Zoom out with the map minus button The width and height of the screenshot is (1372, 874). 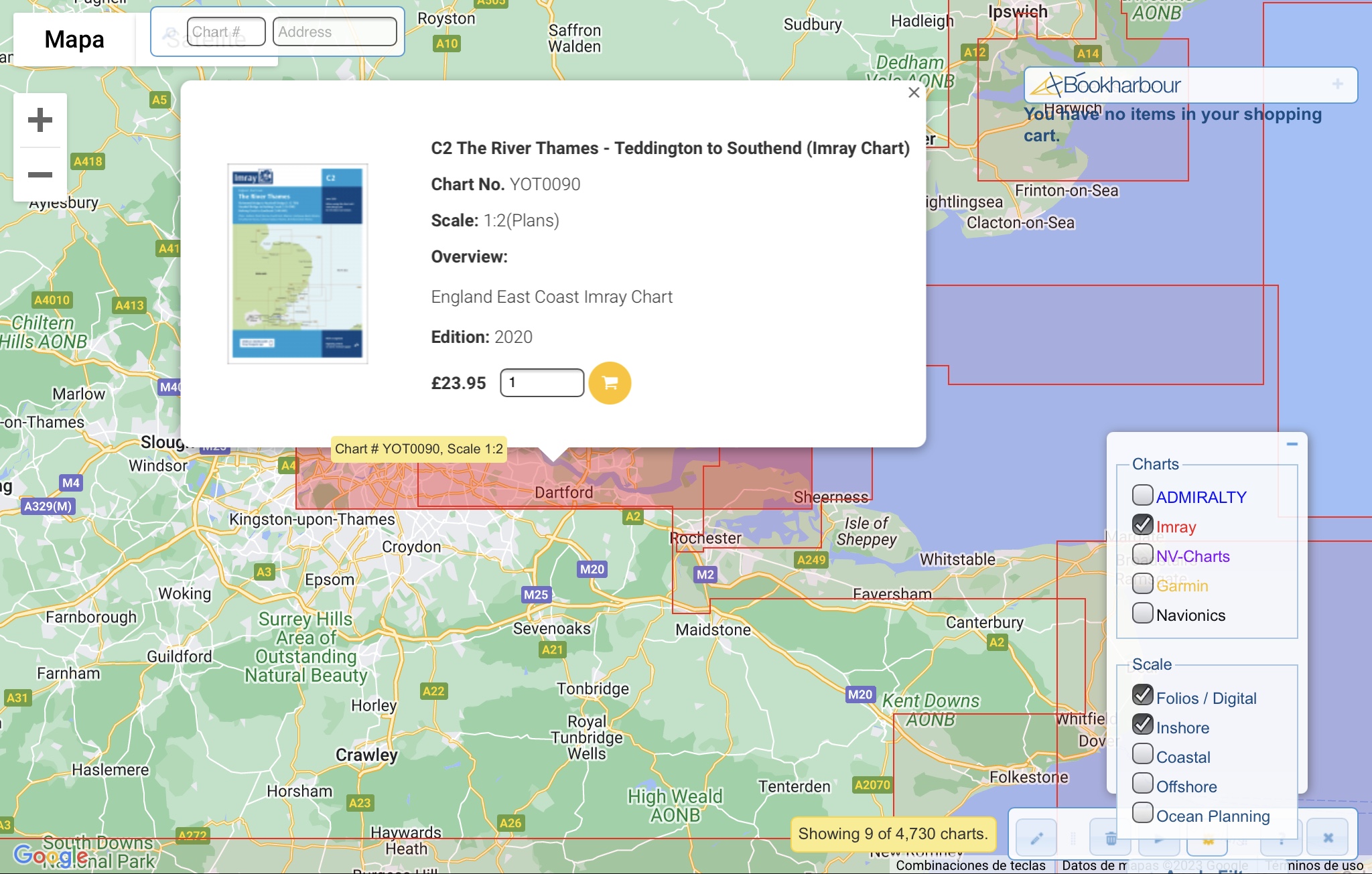[40, 175]
